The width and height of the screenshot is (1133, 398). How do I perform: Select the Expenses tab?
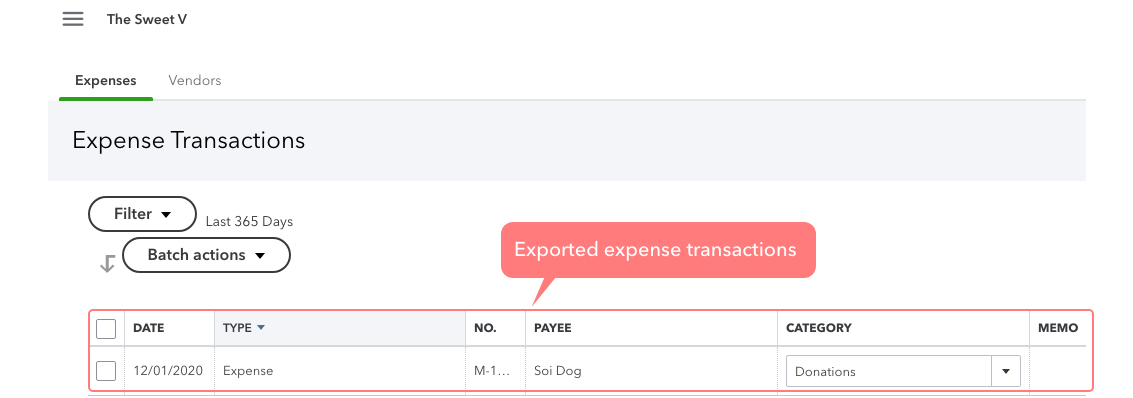pos(105,81)
